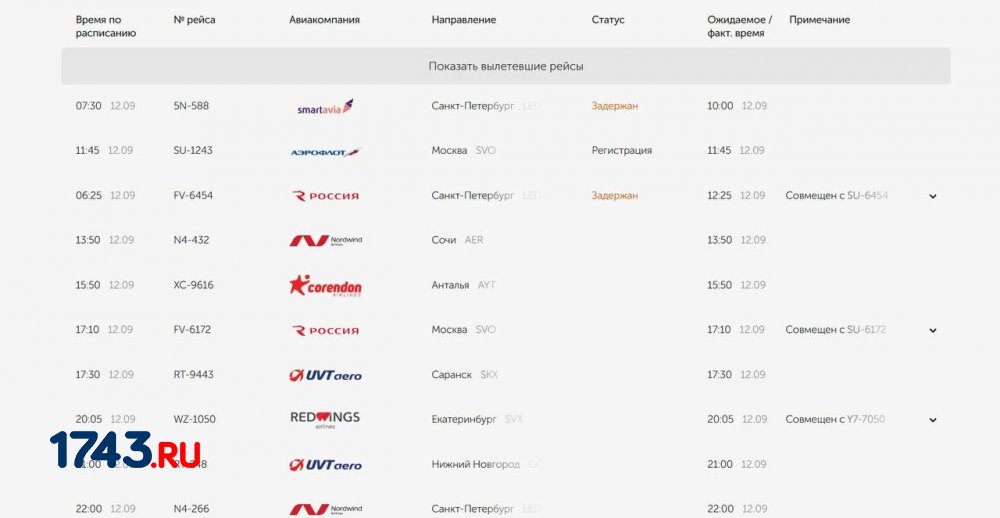Click the UVT Aero logo for RT-9443
This screenshot has height=518, width=1000.
point(325,375)
